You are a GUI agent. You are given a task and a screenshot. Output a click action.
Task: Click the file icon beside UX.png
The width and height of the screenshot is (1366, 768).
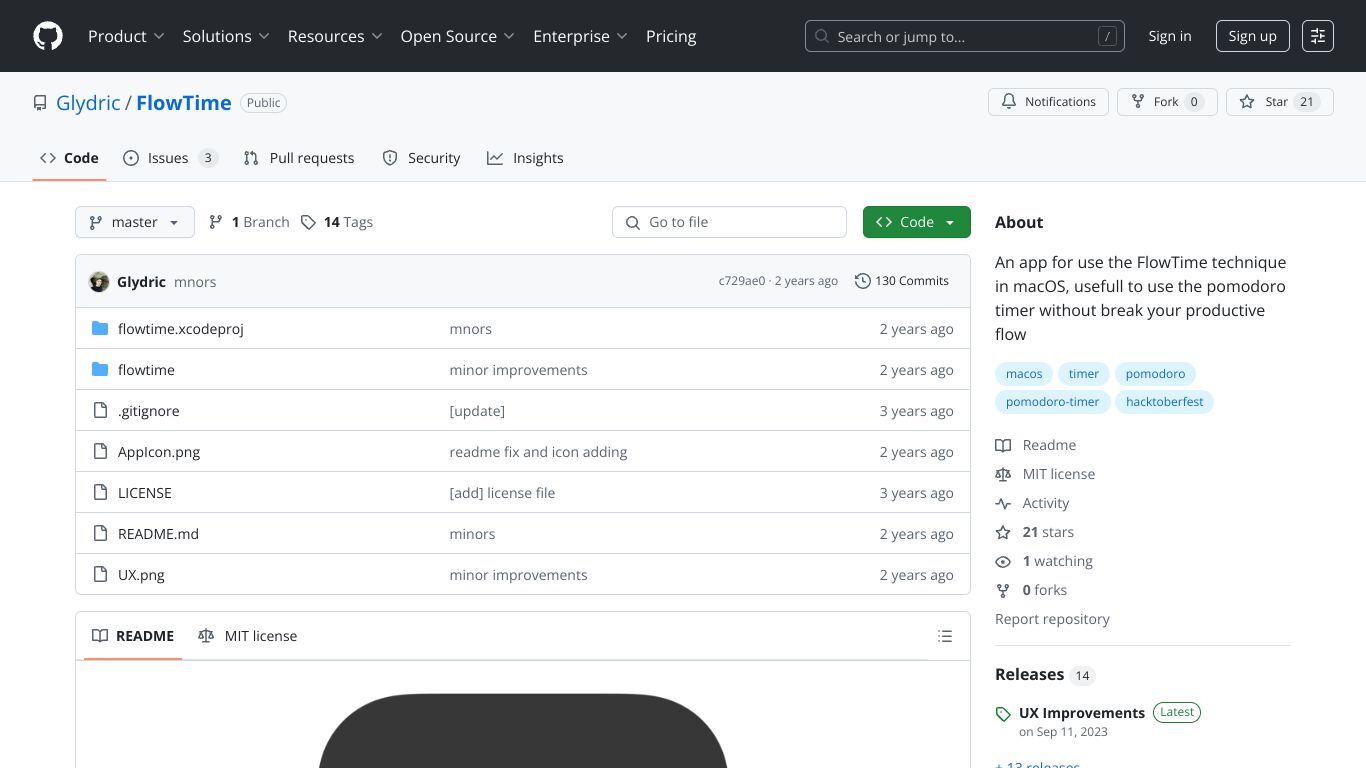click(100, 575)
